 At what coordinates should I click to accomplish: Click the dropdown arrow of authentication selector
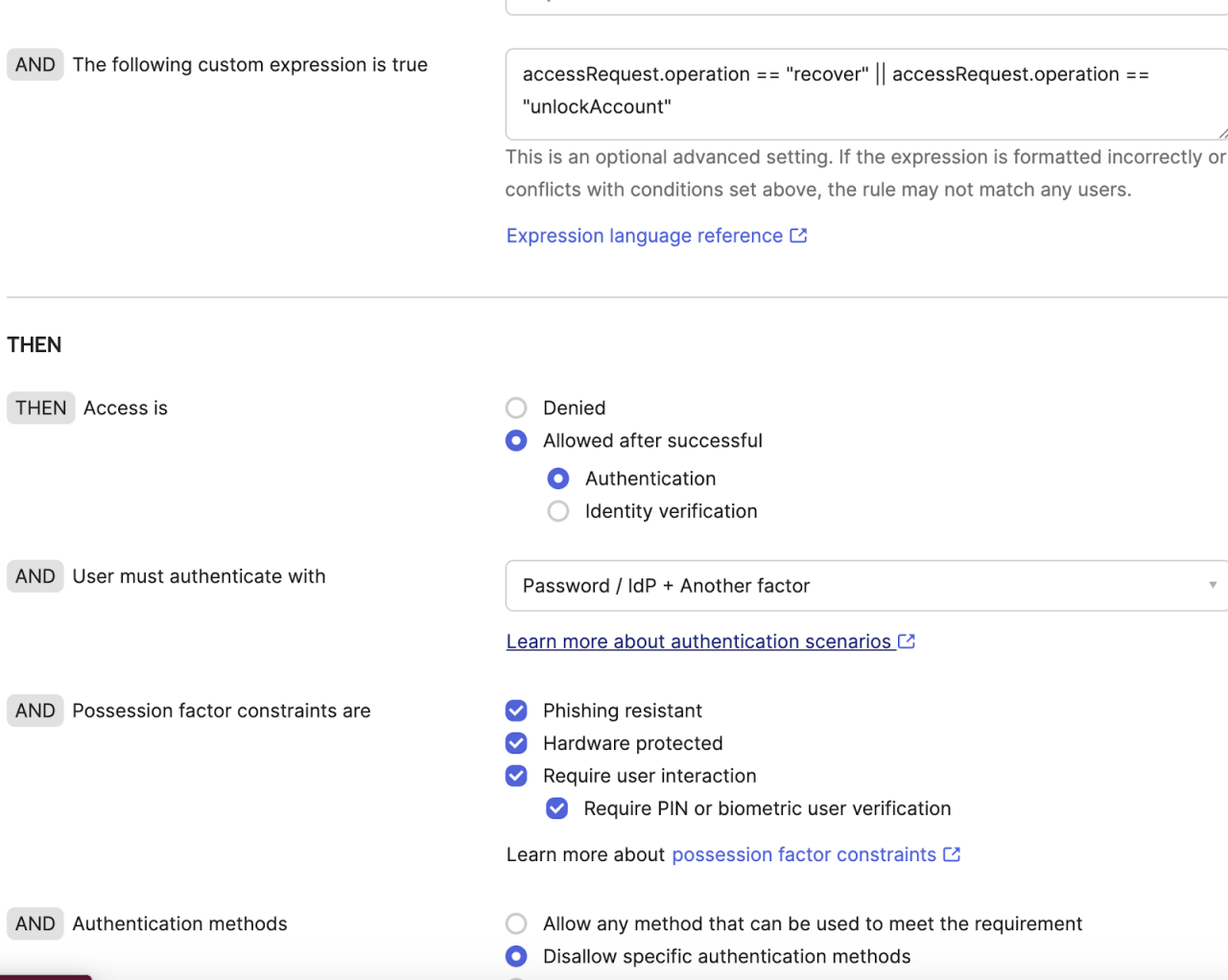(x=1213, y=585)
